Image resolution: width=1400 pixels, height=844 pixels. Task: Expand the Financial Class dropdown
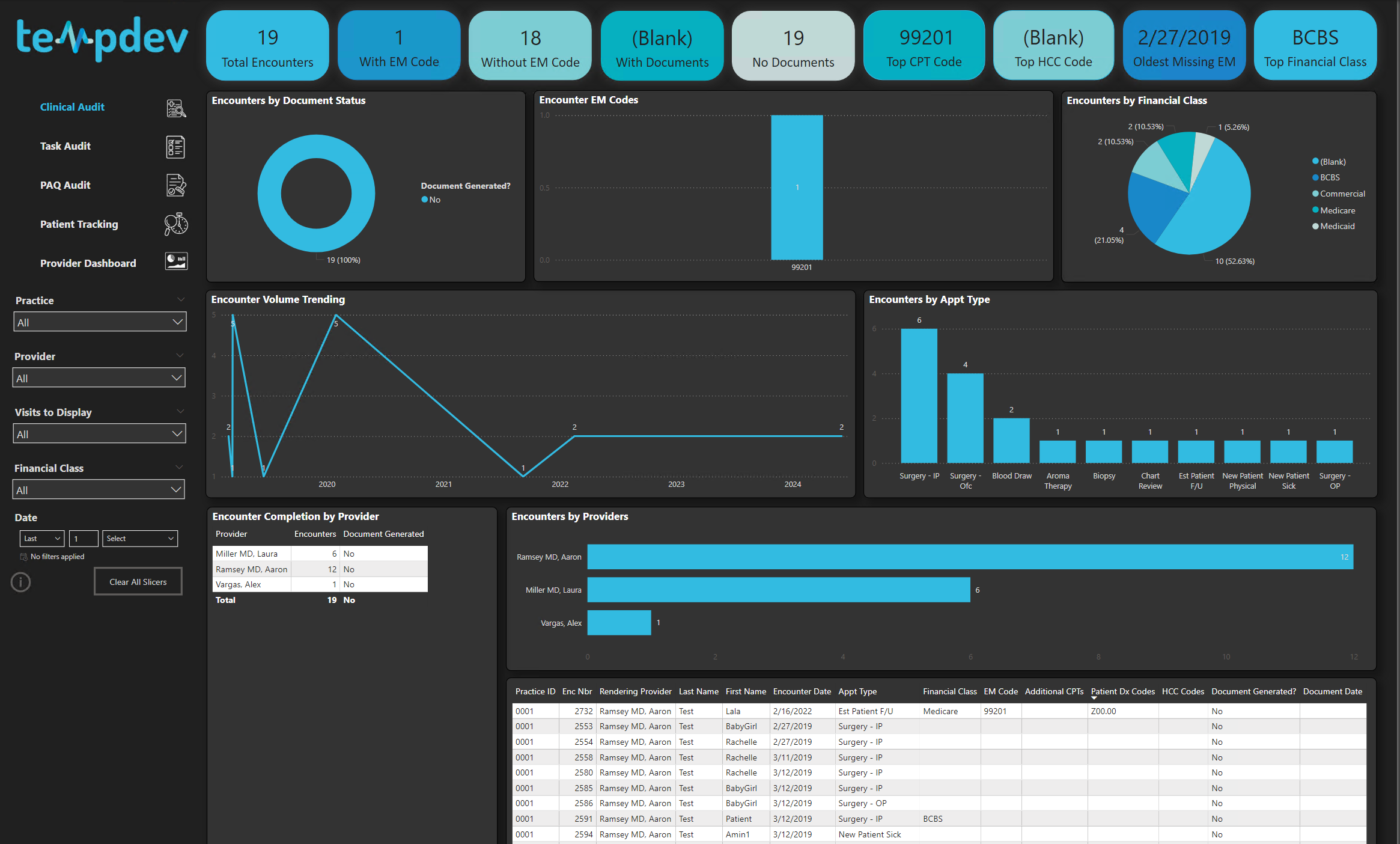99,490
